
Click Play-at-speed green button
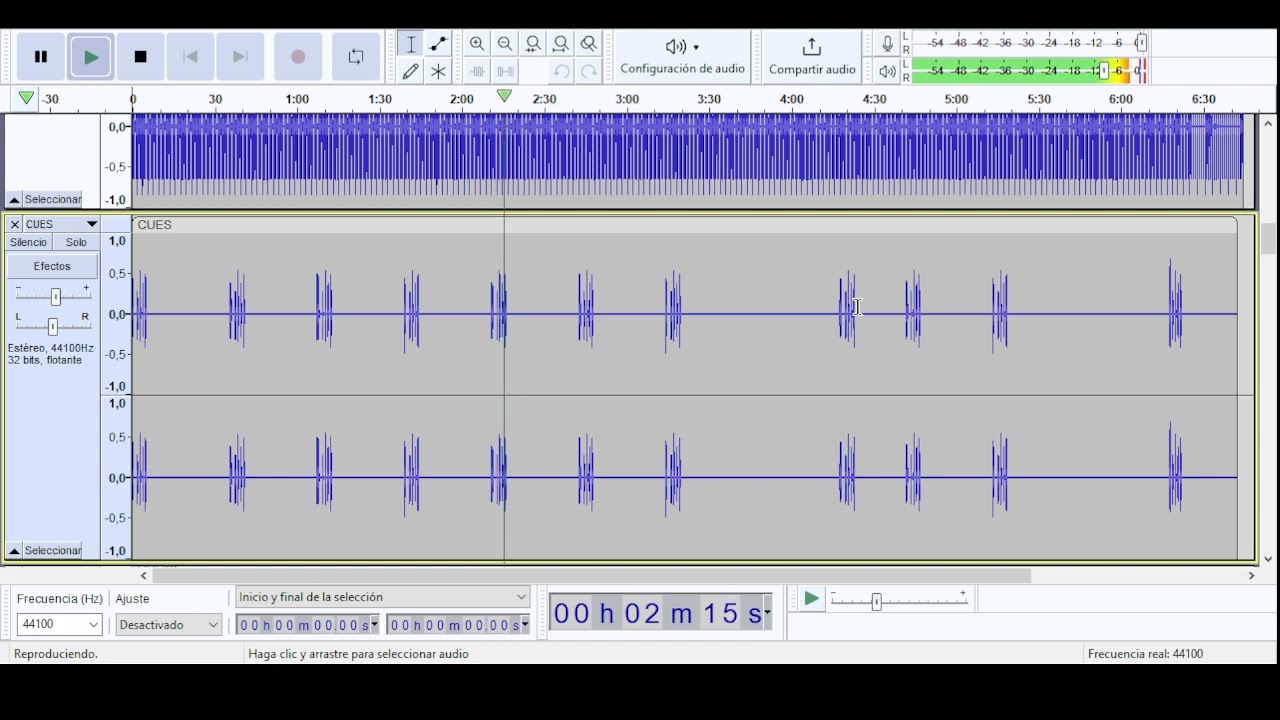pos(811,599)
